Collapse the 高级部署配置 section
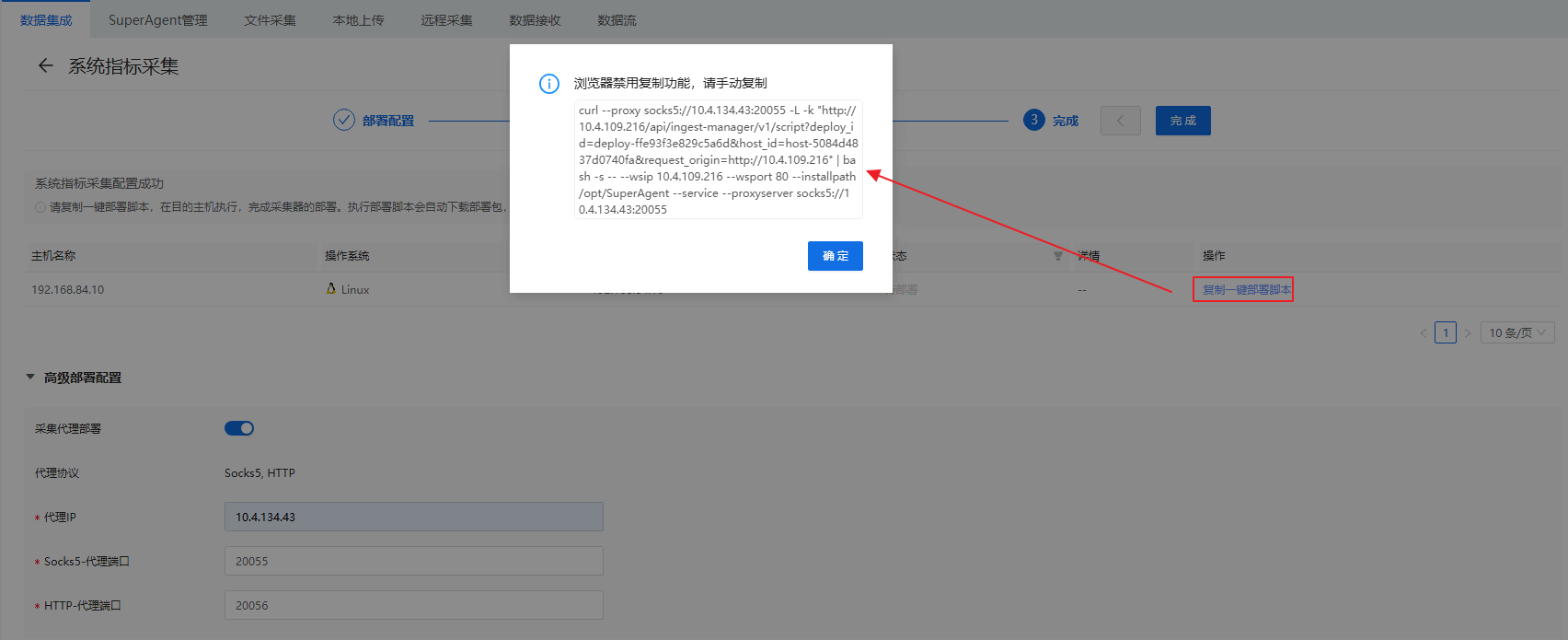Image resolution: width=1568 pixels, height=640 pixels. (30, 377)
